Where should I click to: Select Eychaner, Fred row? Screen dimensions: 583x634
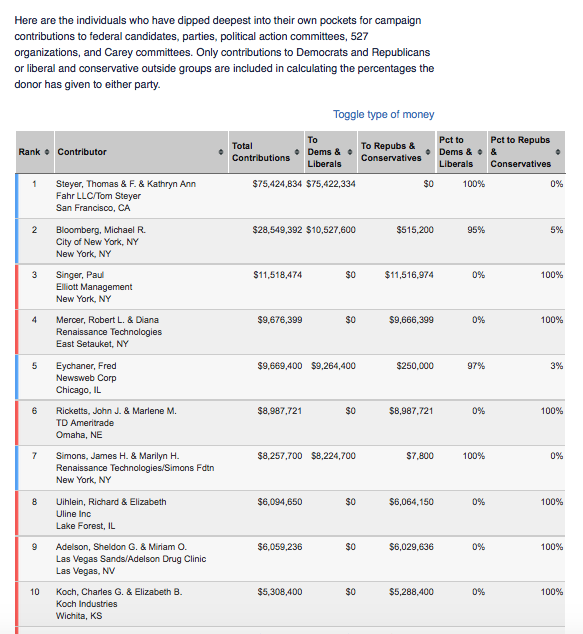pyautogui.click(x=290, y=378)
